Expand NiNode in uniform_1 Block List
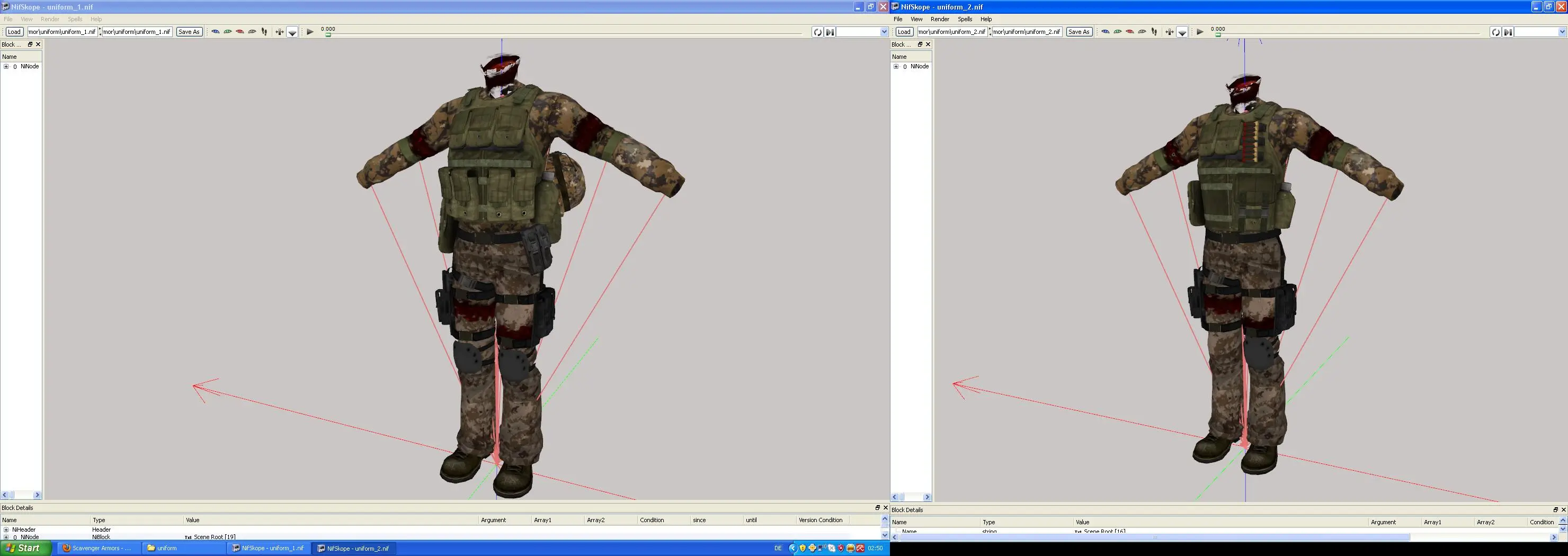 pyautogui.click(x=6, y=66)
